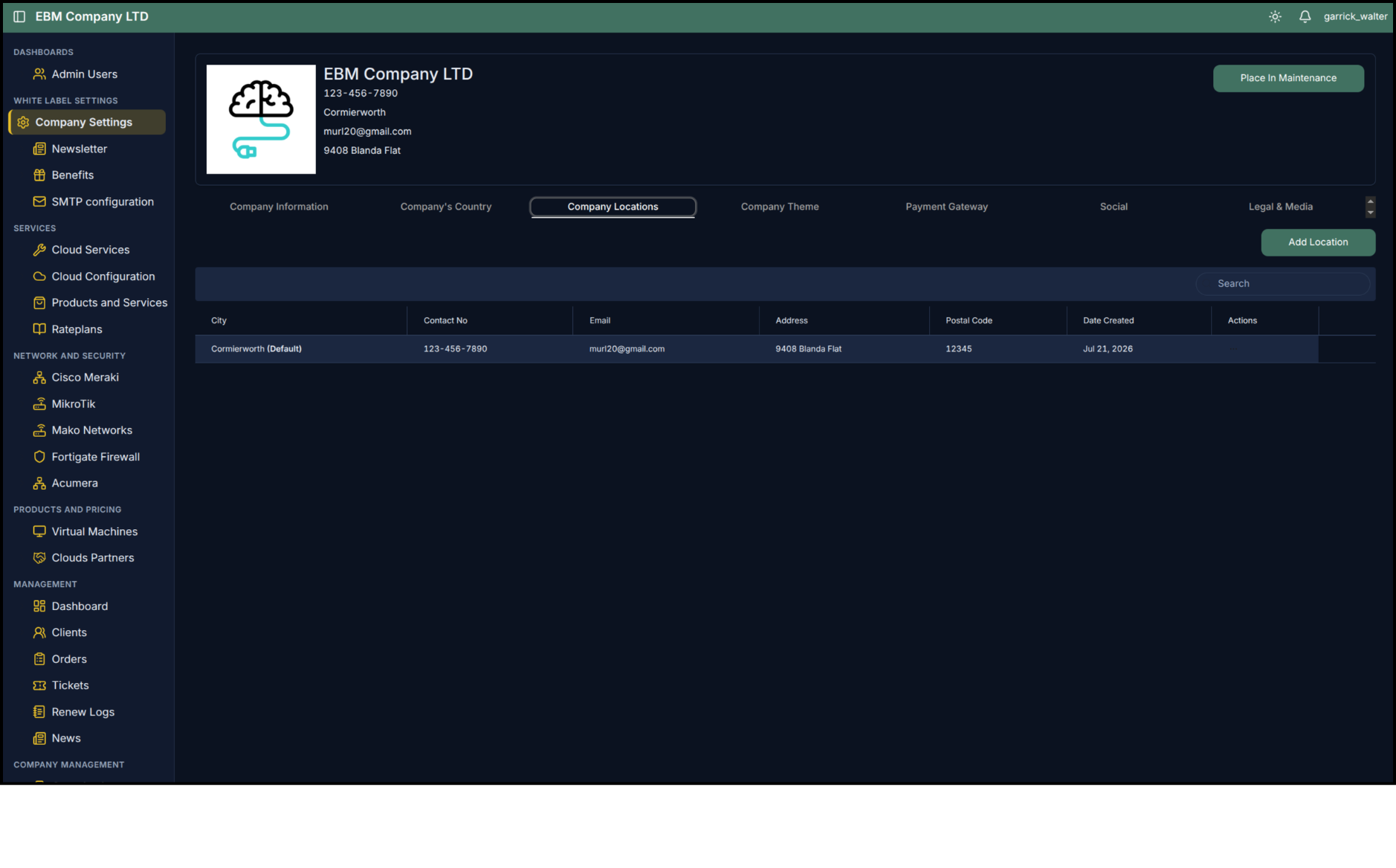The height and width of the screenshot is (868, 1396).
Task: Click 123-456-7890 in the table row
Action: (455, 349)
